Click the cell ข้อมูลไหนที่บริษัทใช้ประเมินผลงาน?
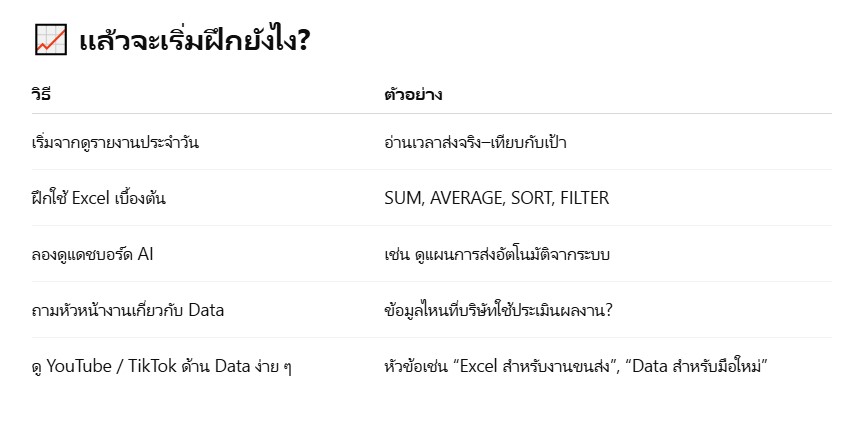Viewport: 847px width, 447px height. [499, 310]
